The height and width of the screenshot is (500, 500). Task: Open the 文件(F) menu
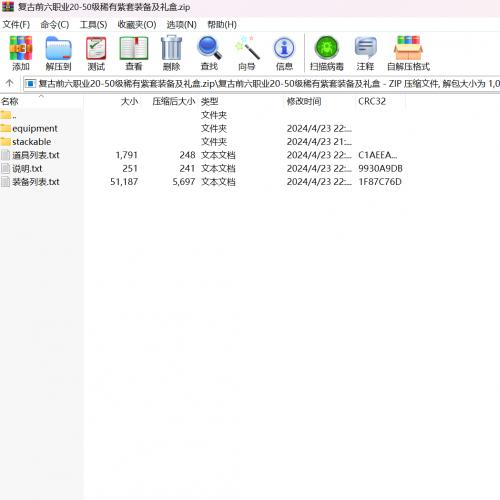[16, 24]
